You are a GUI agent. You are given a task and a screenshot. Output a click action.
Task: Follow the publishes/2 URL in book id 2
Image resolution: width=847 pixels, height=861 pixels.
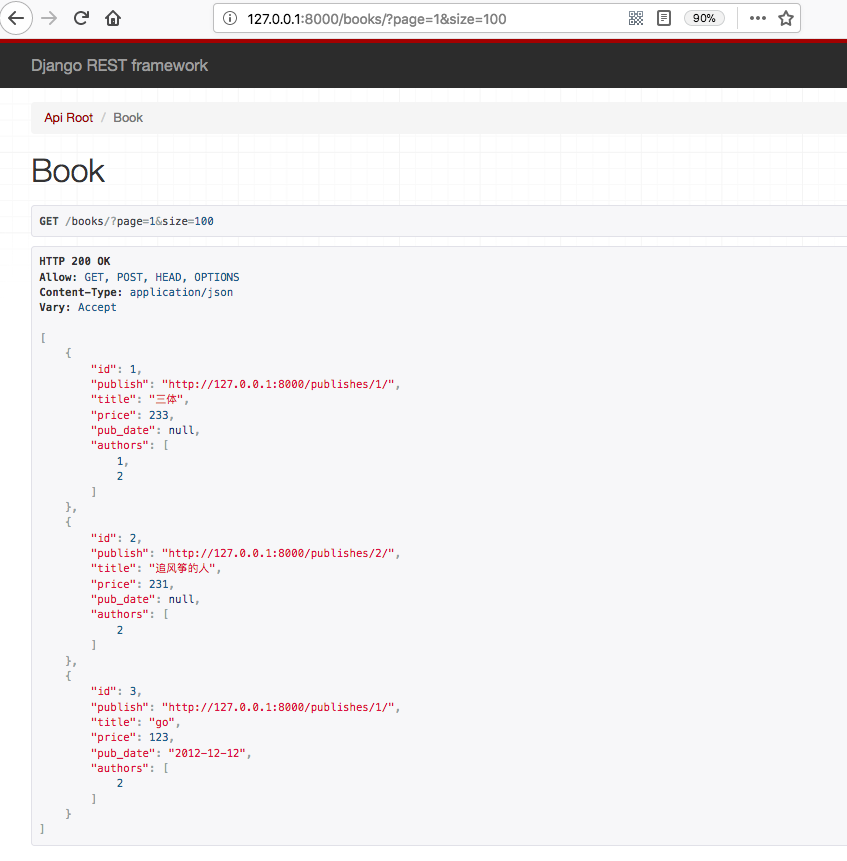(278, 554)
